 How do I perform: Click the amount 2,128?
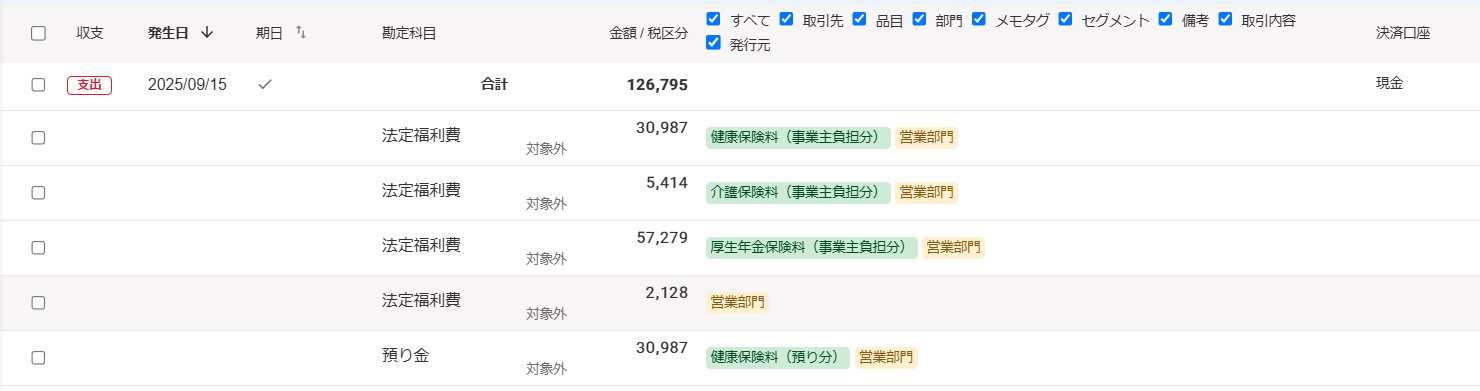click(667, 292)
